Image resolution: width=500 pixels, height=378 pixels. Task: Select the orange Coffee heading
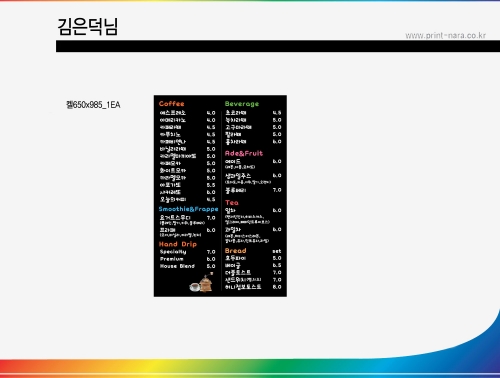click(x=171, y=104)
